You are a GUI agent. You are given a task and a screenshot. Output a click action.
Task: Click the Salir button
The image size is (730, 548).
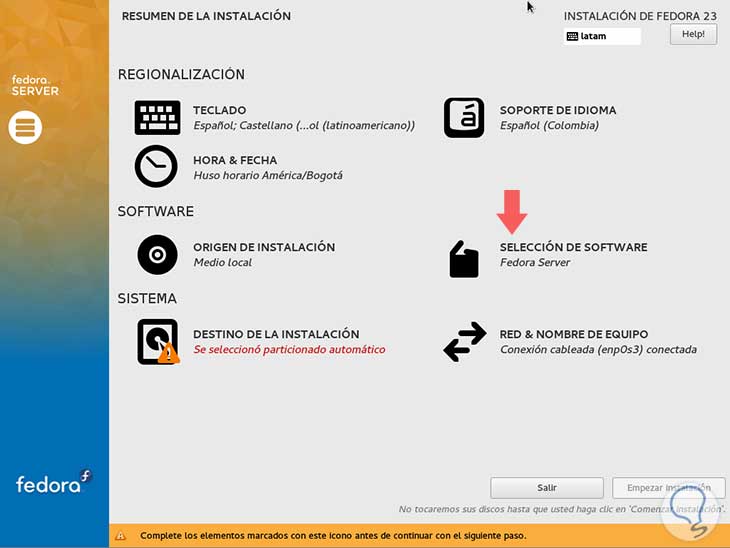click(547, 487)
